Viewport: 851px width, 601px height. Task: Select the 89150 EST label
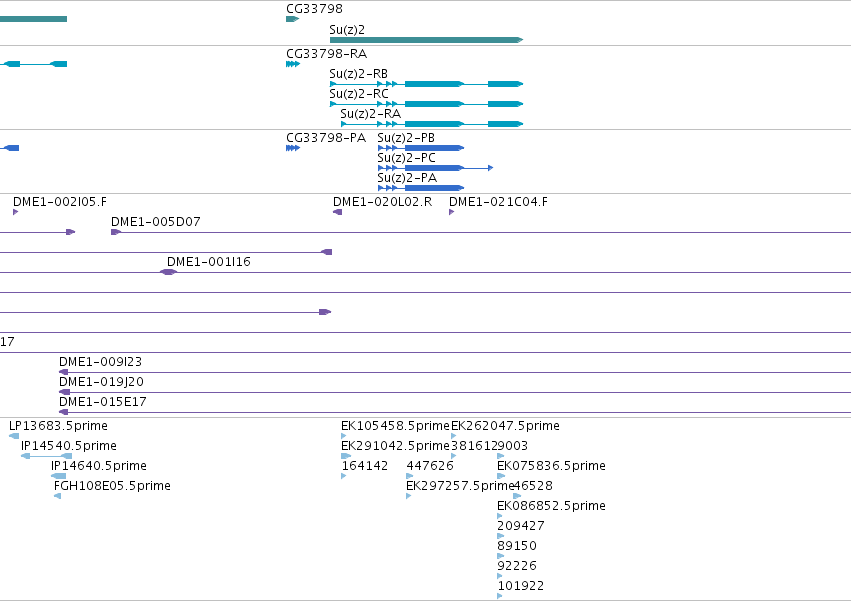point(517,546)
